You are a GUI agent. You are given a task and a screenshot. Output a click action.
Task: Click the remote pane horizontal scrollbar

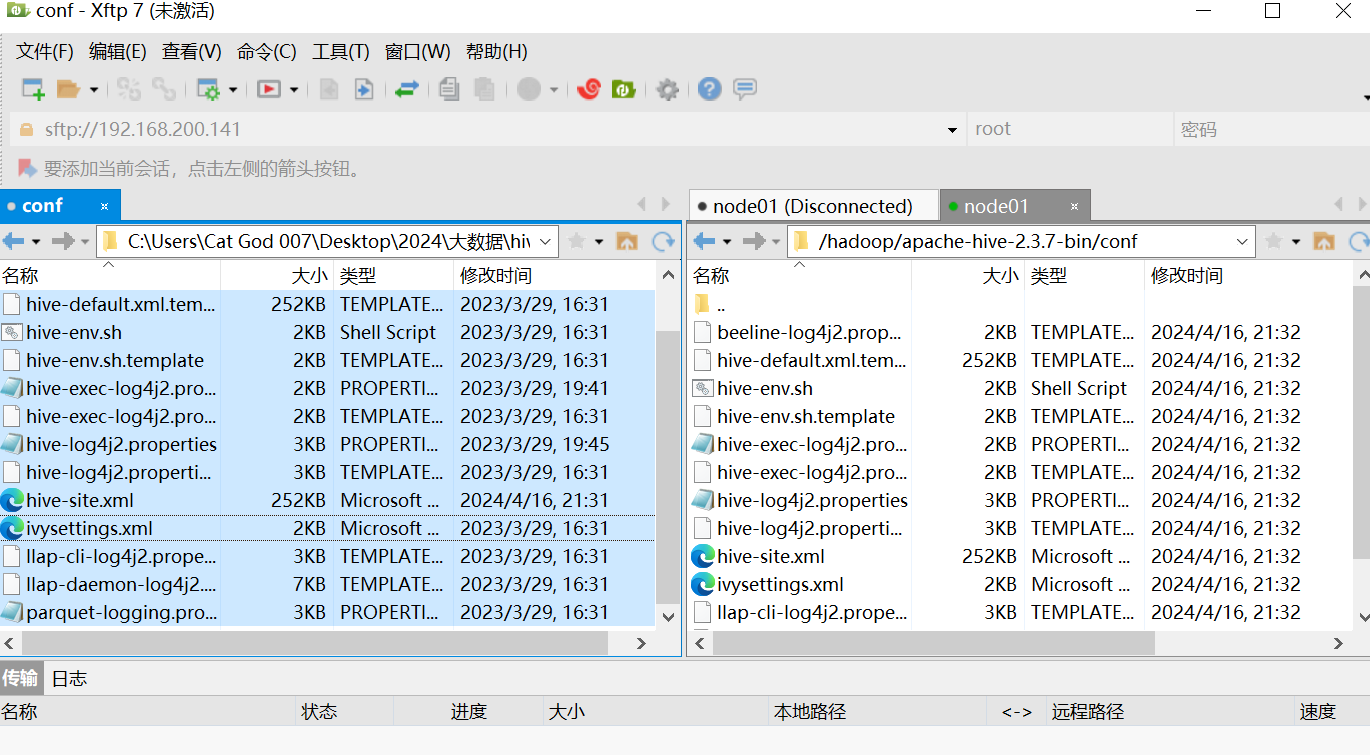(934, 643)
